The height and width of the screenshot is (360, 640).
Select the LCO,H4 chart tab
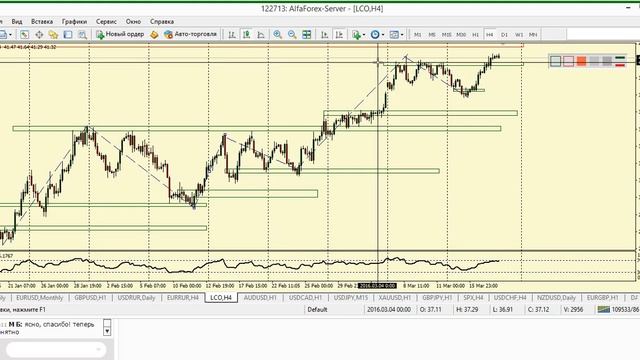point(221,298)
